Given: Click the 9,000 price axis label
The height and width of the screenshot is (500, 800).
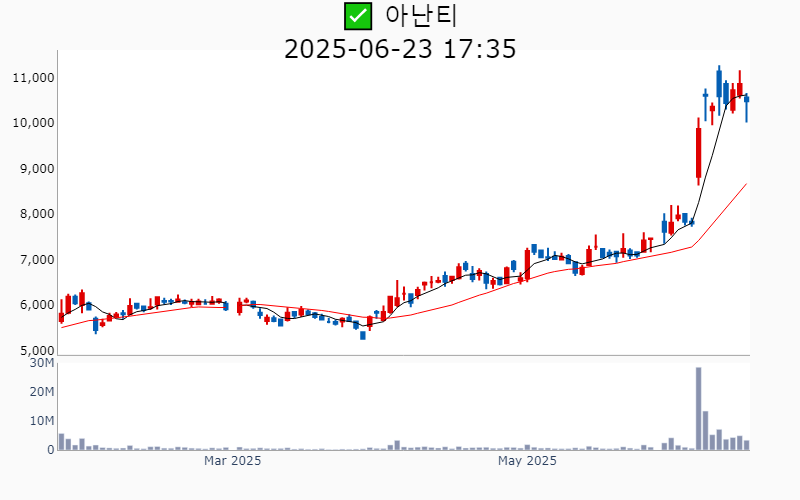Looking at the screenshot, I should (x=37, y=168).
